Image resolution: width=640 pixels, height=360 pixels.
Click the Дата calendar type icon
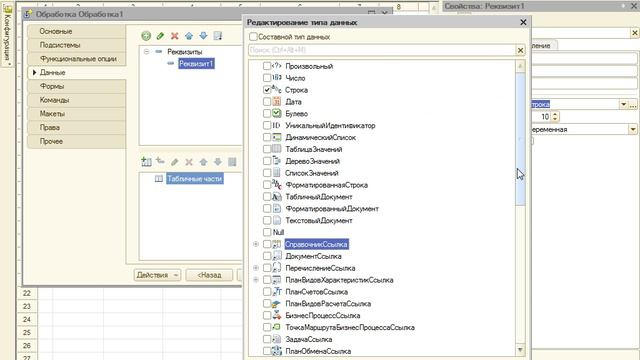click(276, 101)
